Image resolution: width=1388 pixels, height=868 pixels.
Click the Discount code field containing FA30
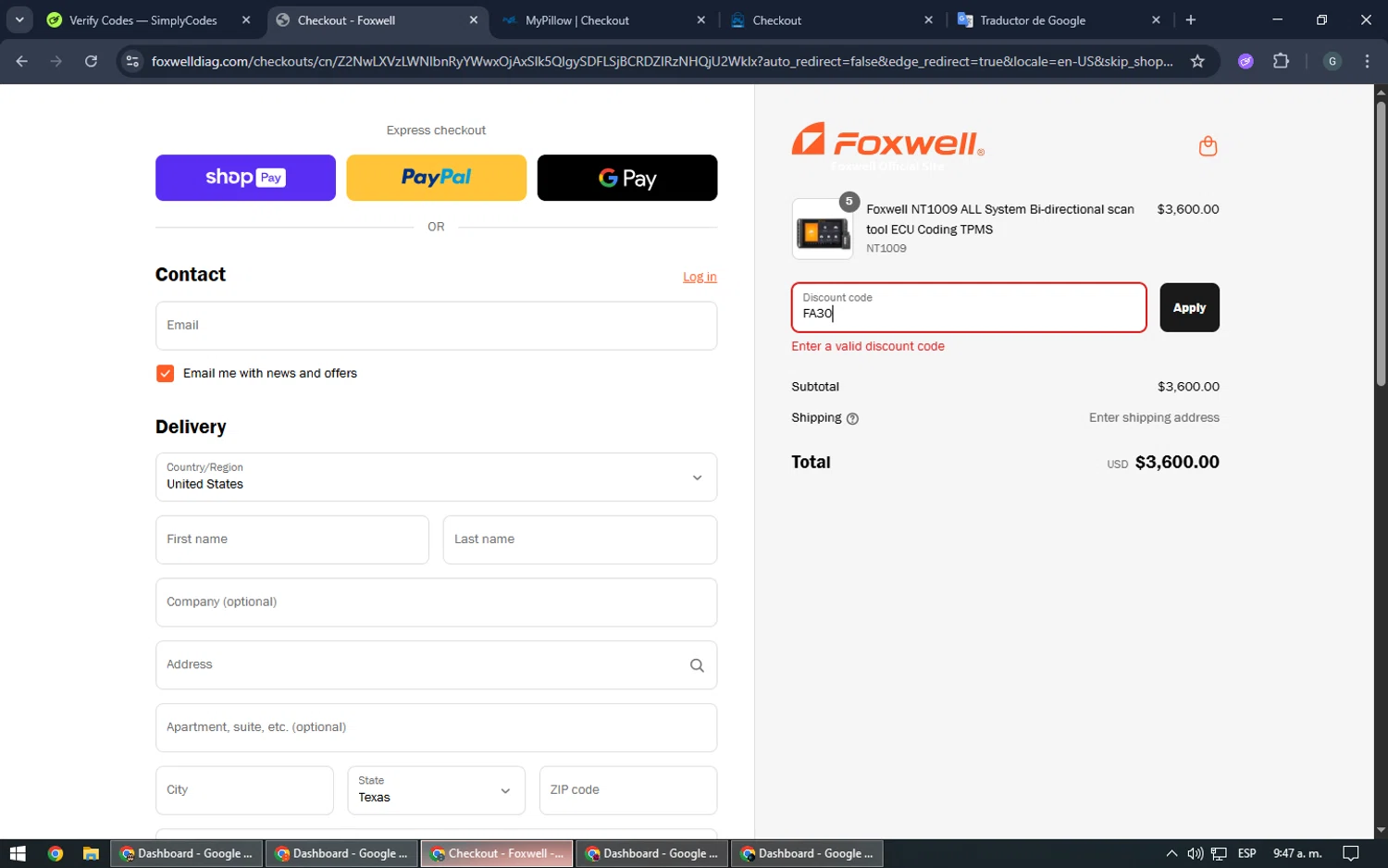coord(969,307)
